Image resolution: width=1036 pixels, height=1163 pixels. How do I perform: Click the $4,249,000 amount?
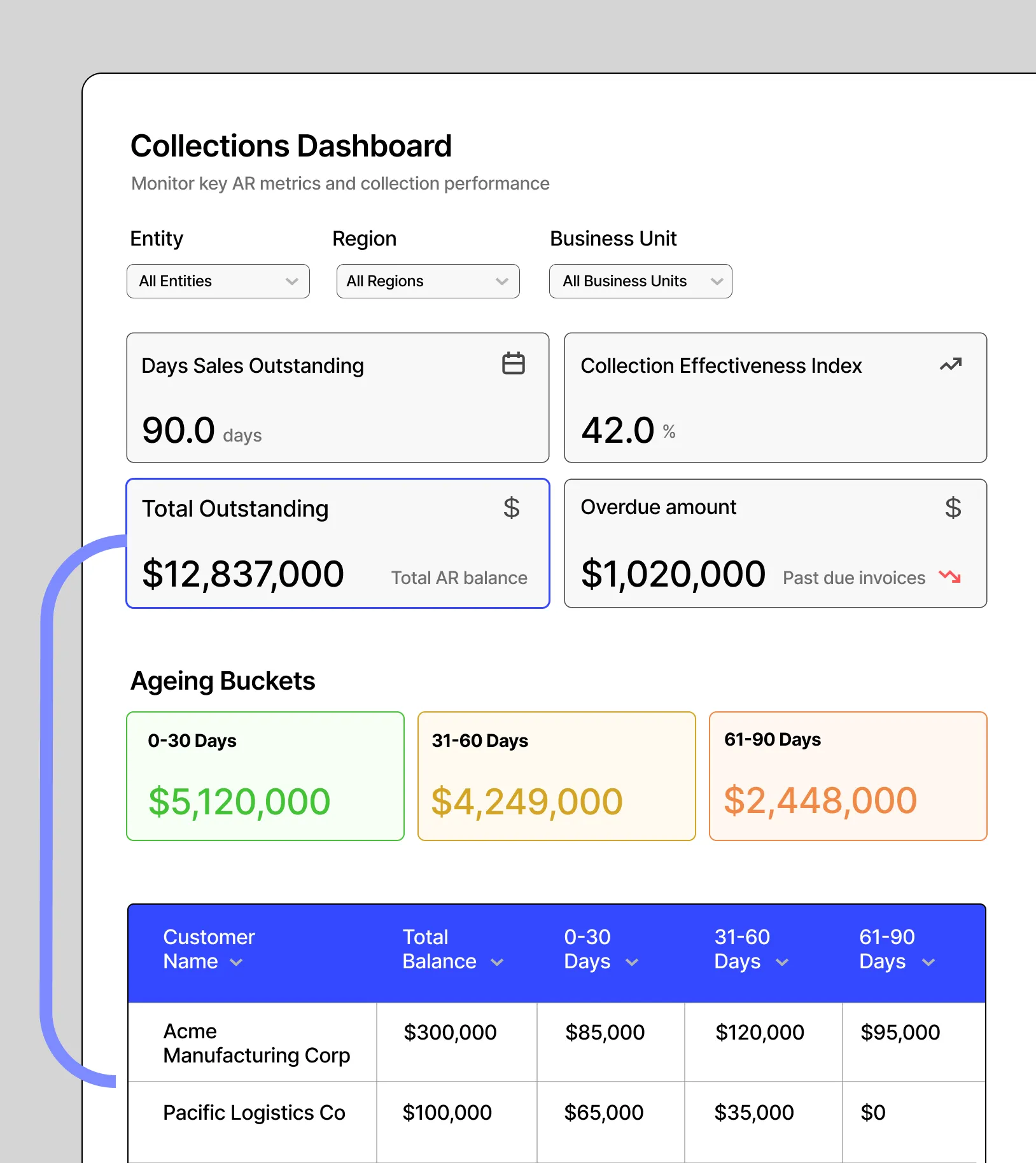point(527,801)
